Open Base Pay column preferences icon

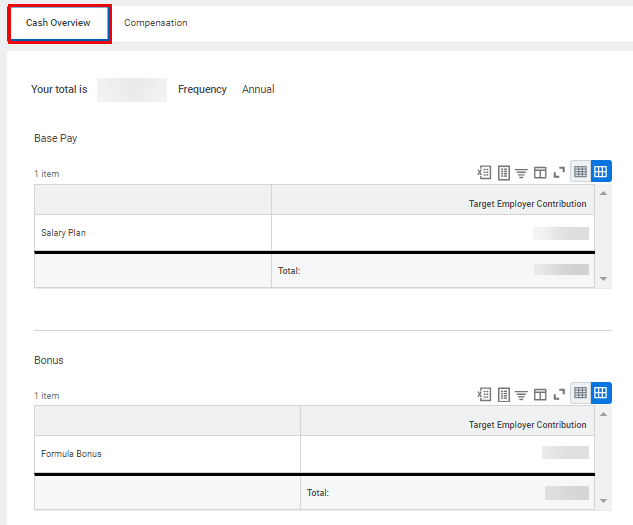point(540,172)
